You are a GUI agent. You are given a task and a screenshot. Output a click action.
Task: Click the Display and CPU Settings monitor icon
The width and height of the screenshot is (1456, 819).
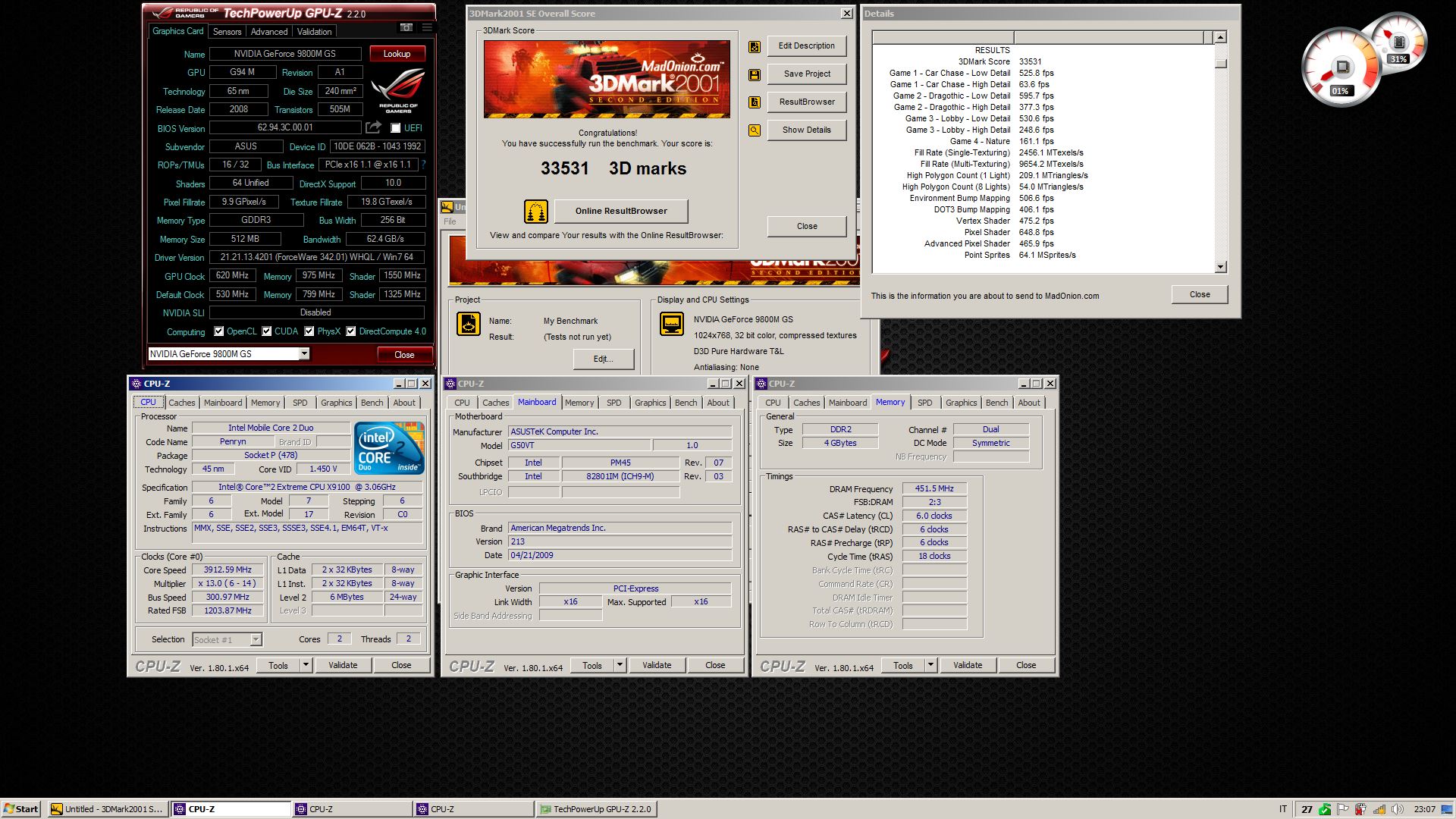pyautogui.click(x=672, y=324)
